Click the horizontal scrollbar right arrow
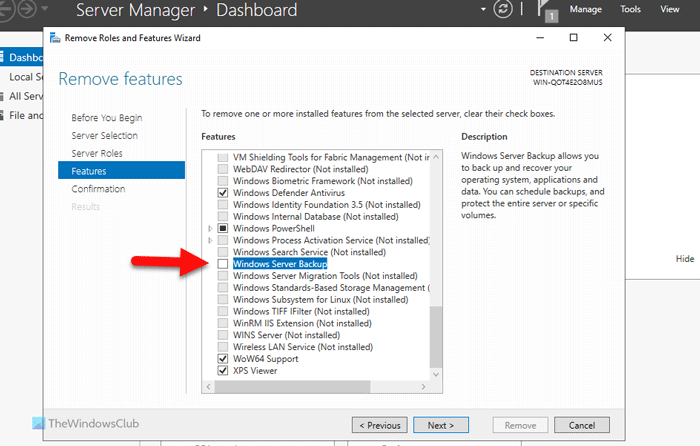 [423, 387]
